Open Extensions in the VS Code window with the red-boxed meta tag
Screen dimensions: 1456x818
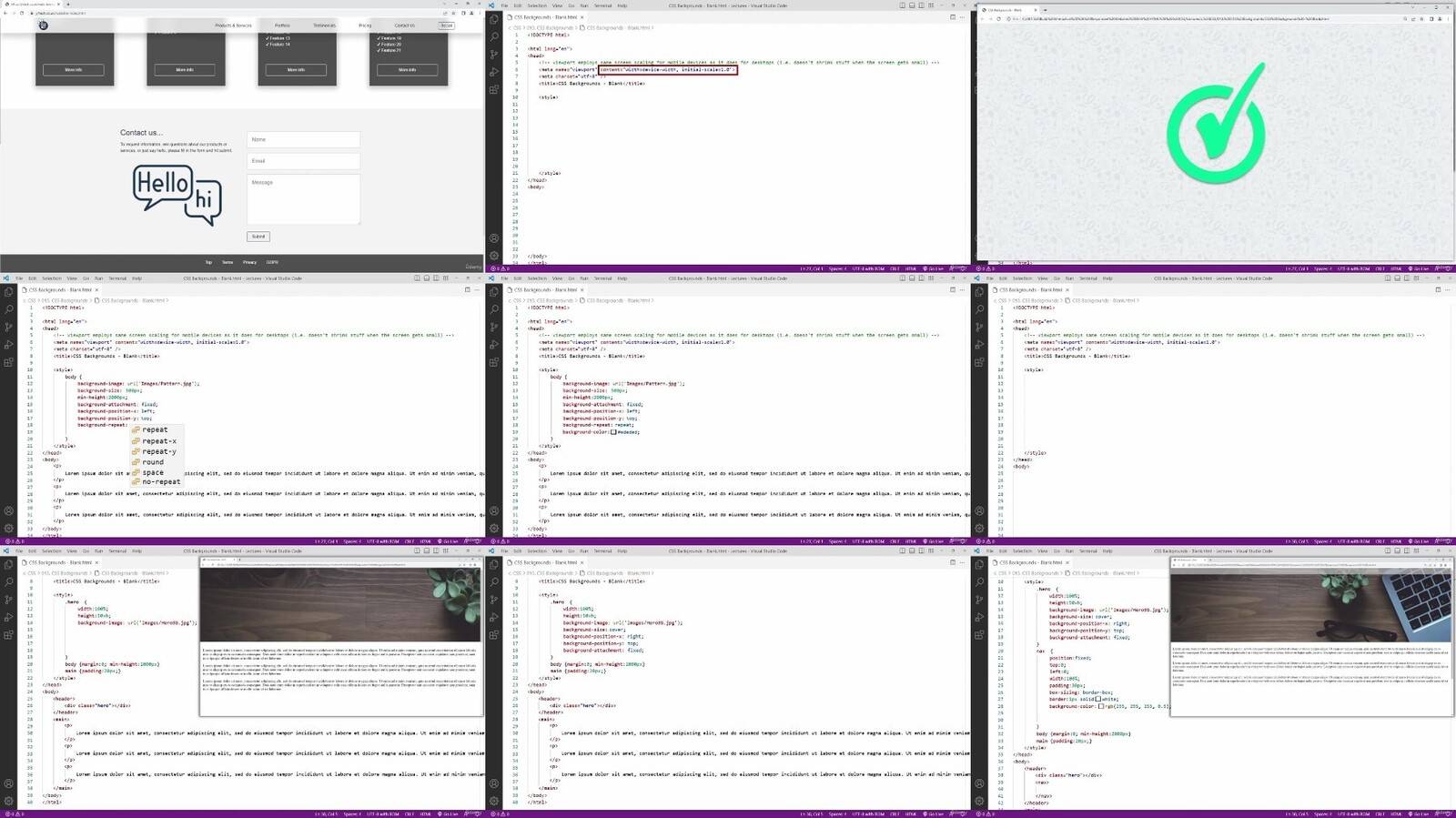pyautogui.click(x=494, y=89)
